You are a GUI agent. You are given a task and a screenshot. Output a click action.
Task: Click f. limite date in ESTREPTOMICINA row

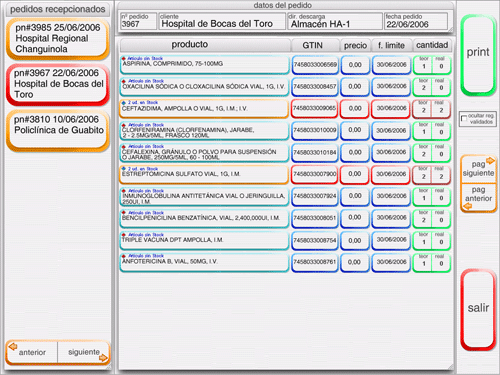click(x=391, y=174)
